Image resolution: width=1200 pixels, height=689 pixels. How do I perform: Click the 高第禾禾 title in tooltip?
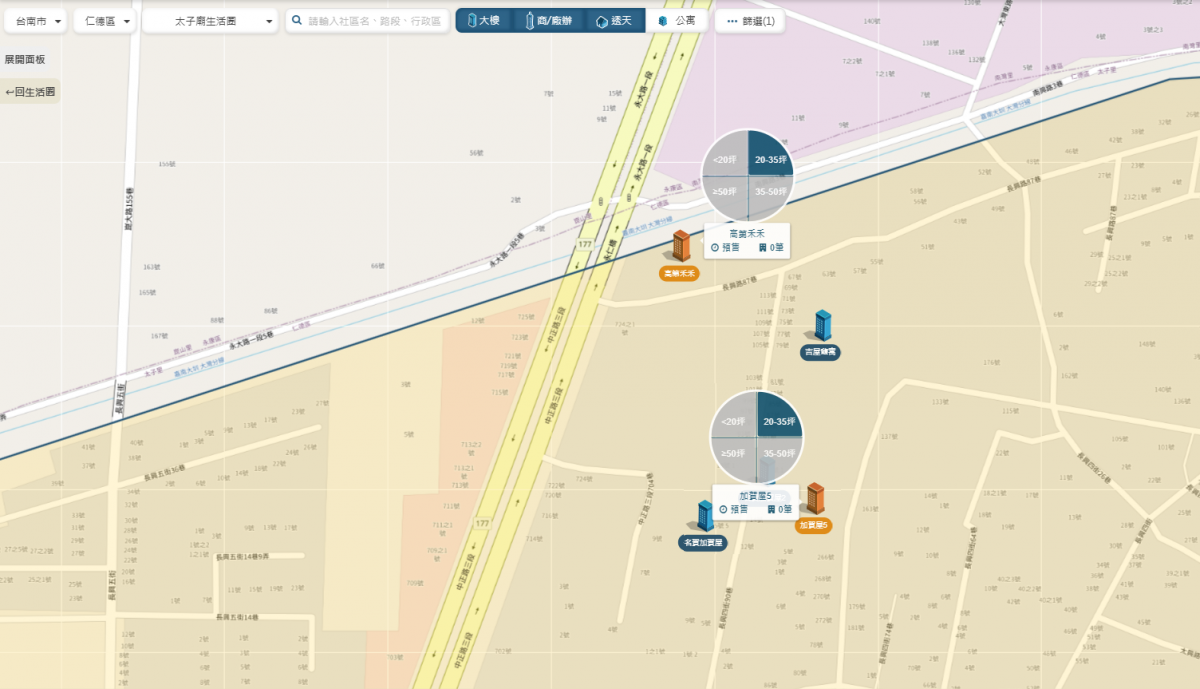click(x=747, y=232)
